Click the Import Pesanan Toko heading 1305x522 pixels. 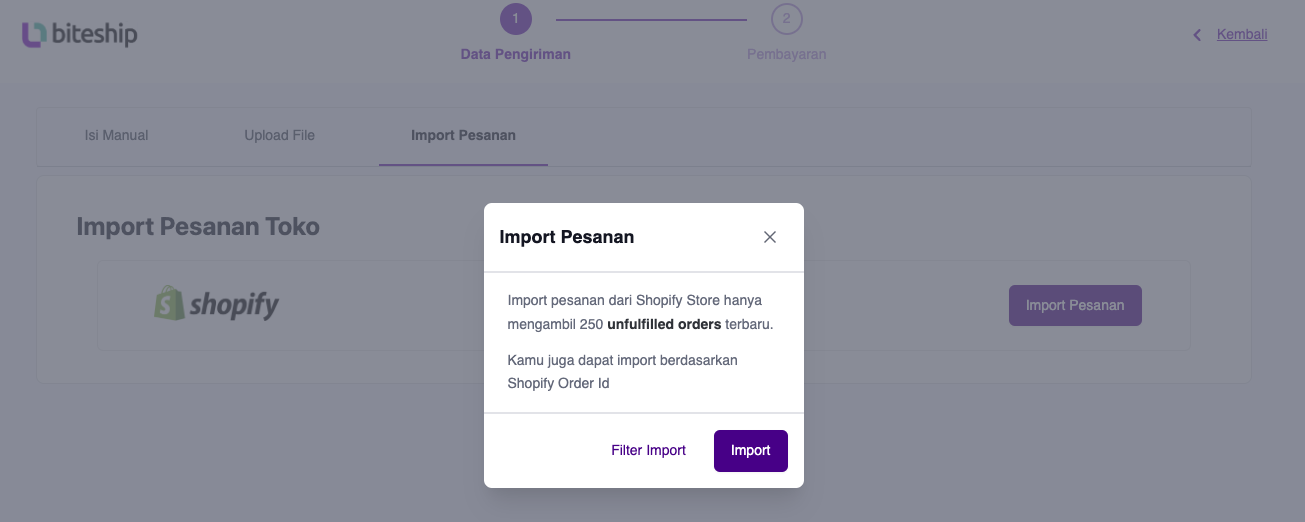pos(198,226)
